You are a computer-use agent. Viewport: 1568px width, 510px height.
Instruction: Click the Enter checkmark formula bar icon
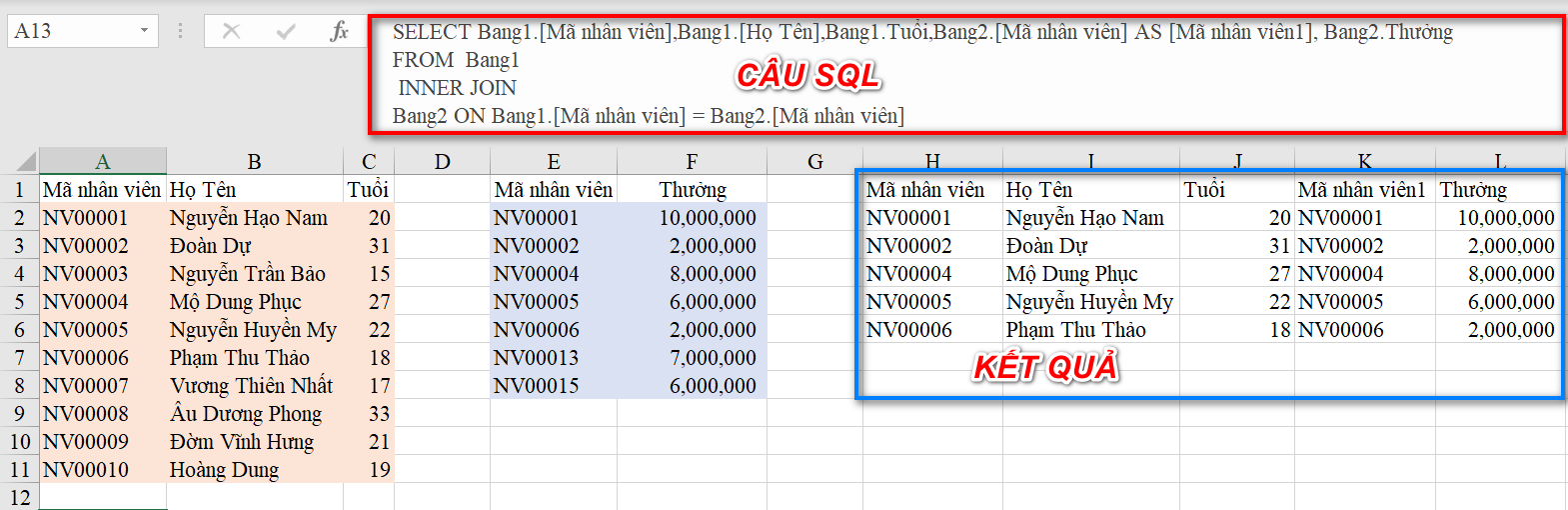point(286,31)
